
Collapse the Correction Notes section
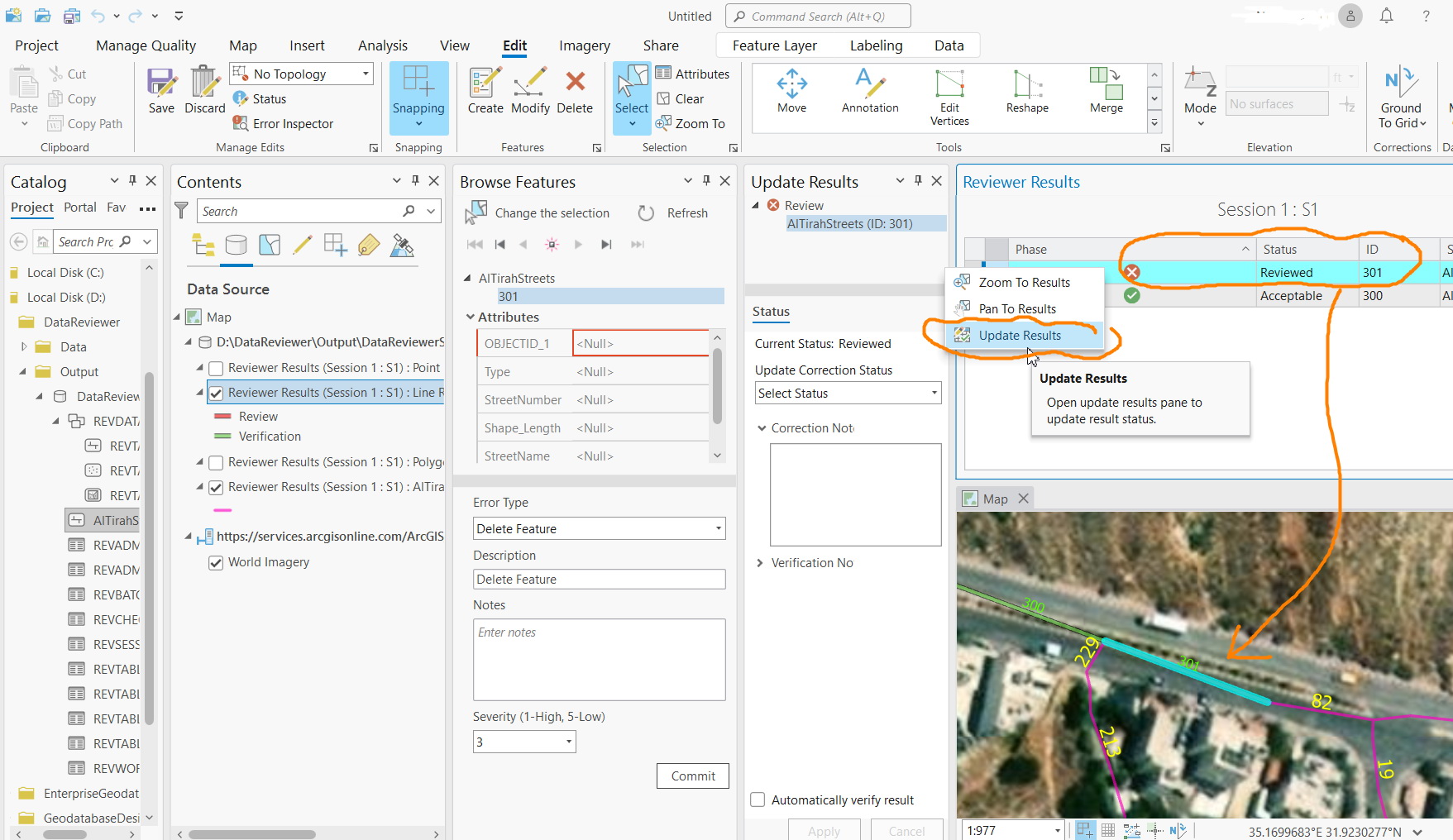(762, 427)
